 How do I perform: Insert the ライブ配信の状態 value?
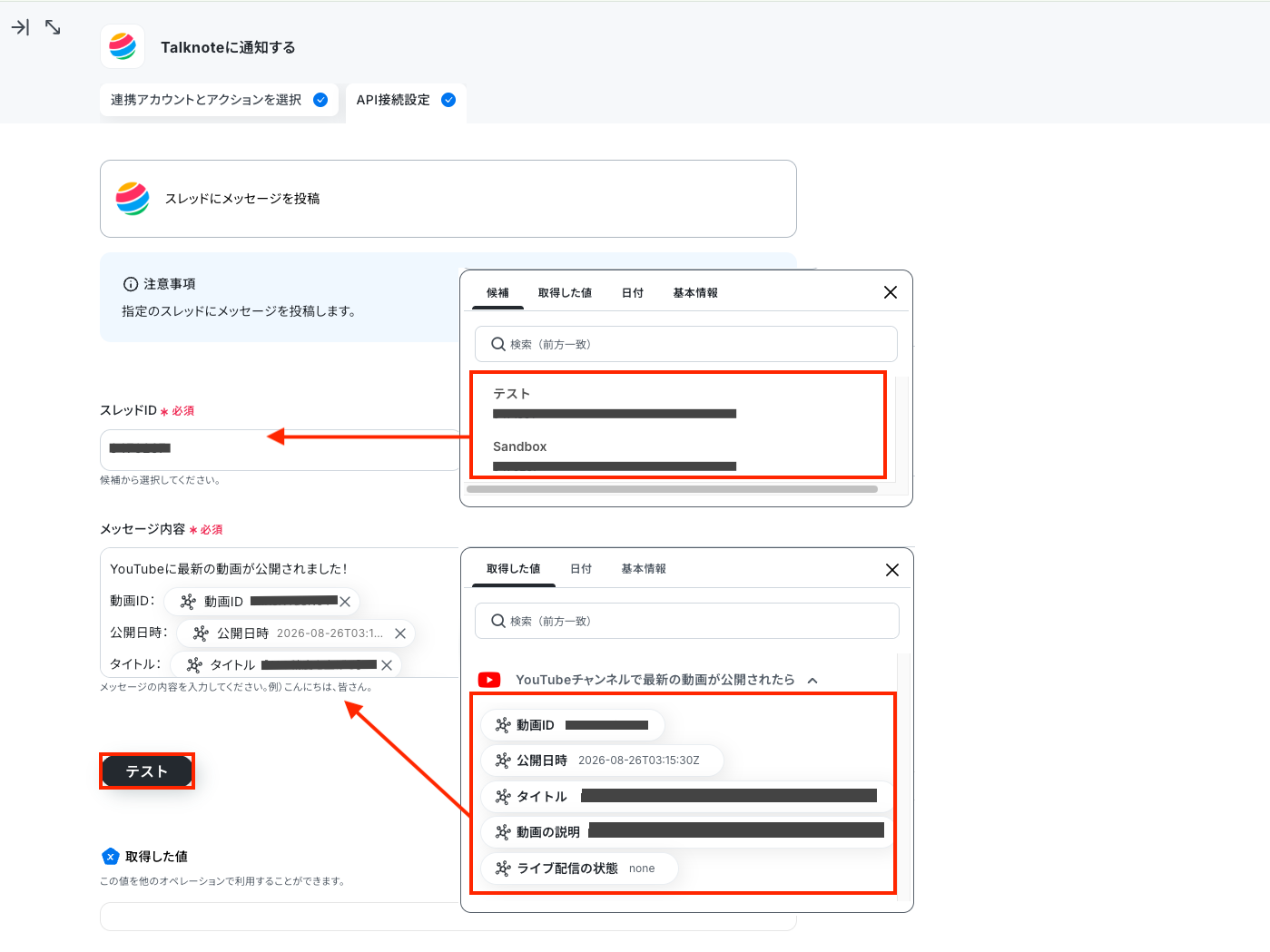[x=580, y=869]
